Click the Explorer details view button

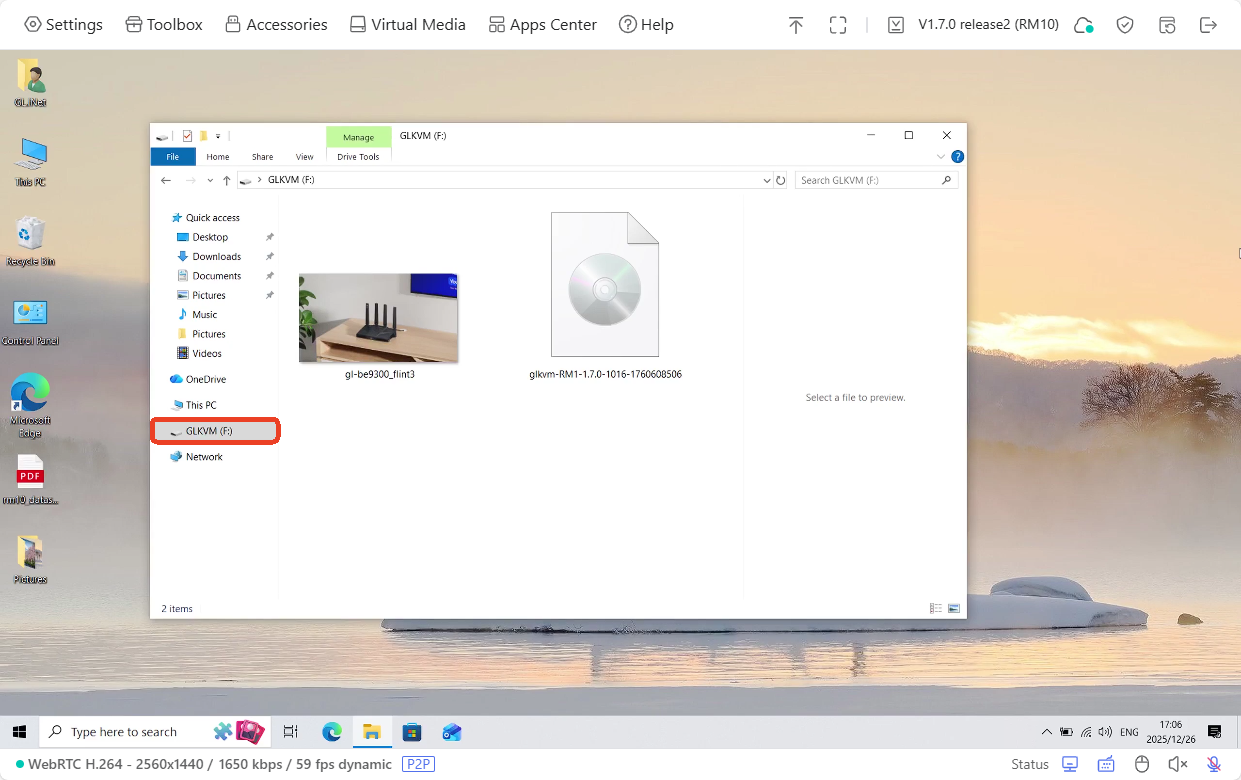point(935,608)
